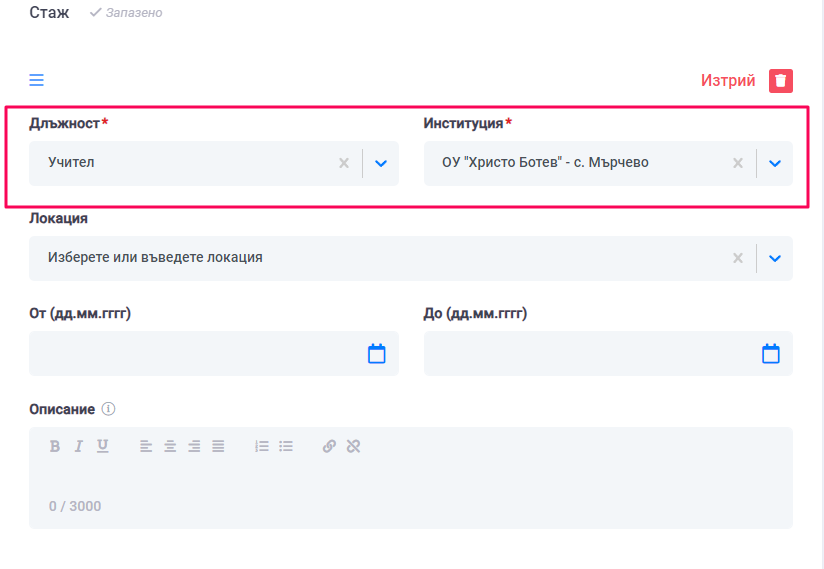Click the info icon next to Описание
Screen dimensions: 824x569
(109, 409)
